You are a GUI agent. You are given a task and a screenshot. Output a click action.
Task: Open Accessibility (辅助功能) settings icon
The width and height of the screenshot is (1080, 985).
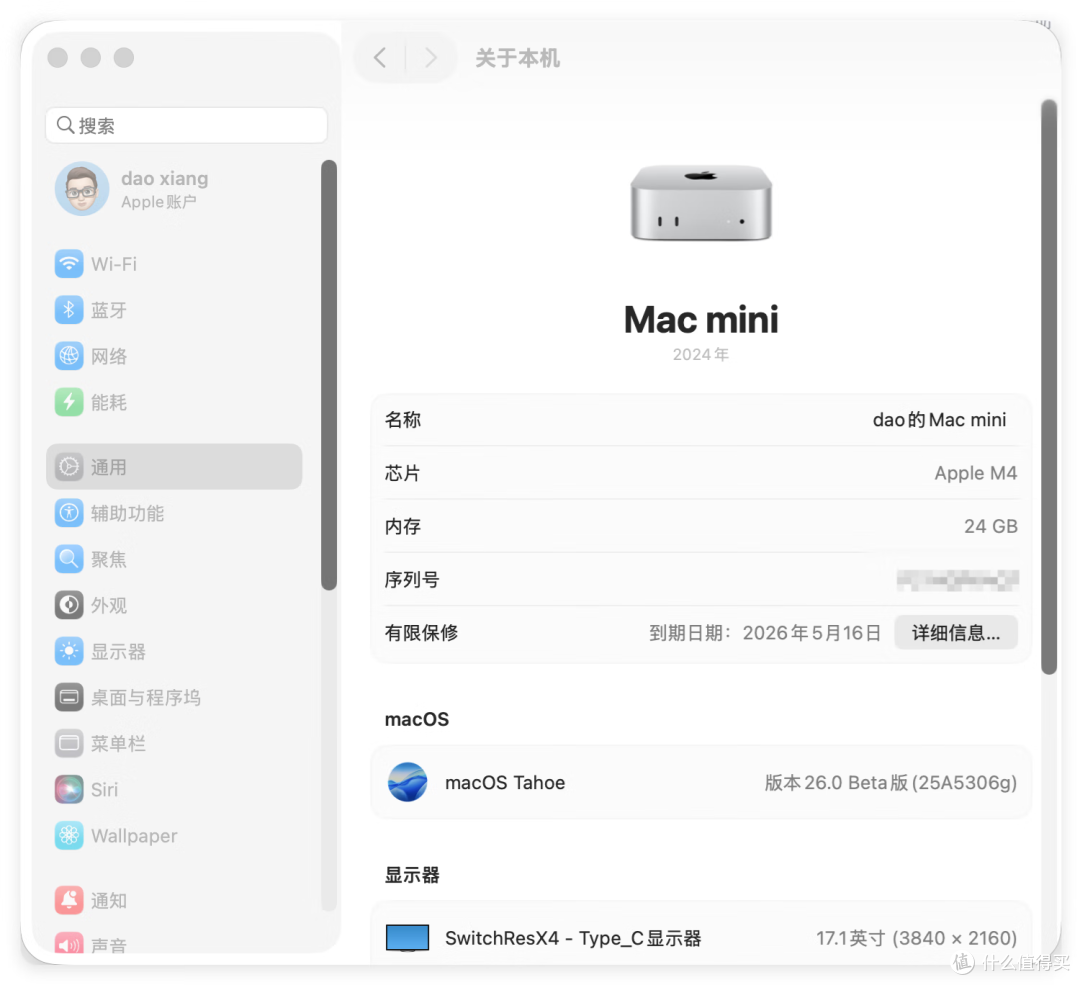tap(69, 513)
